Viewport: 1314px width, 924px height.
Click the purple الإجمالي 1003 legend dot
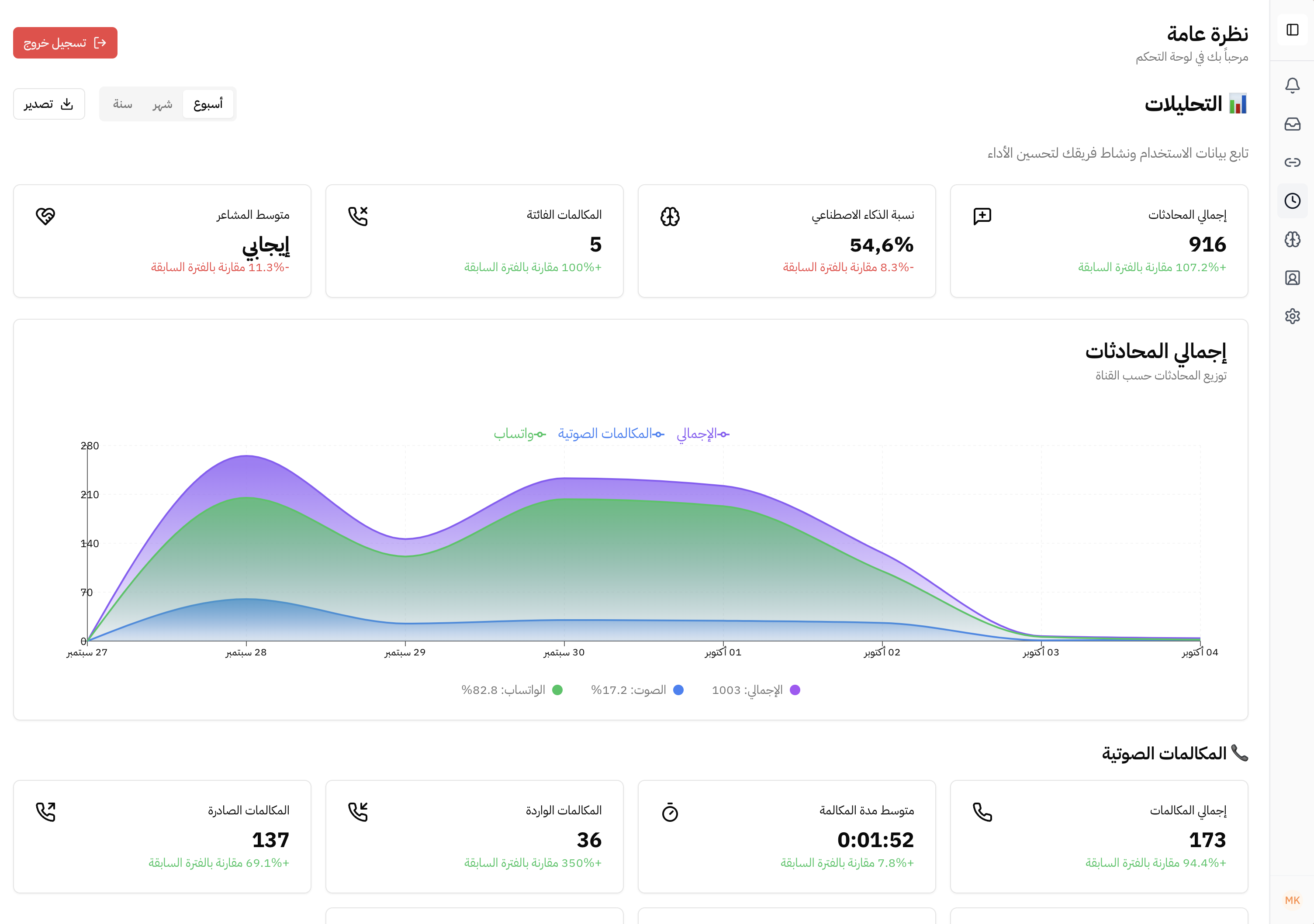coord(795,690)
